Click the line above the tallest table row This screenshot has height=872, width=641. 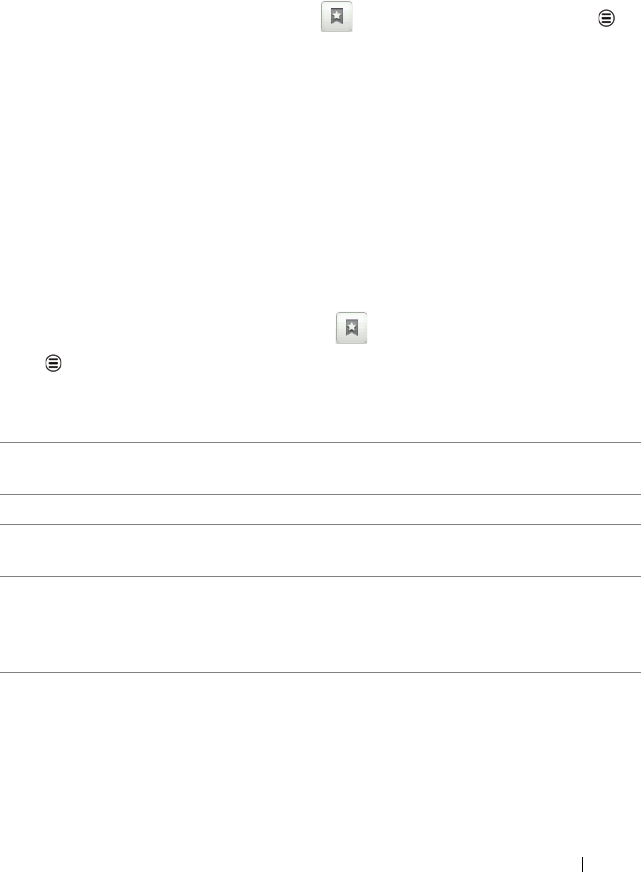tap(320, 577)
